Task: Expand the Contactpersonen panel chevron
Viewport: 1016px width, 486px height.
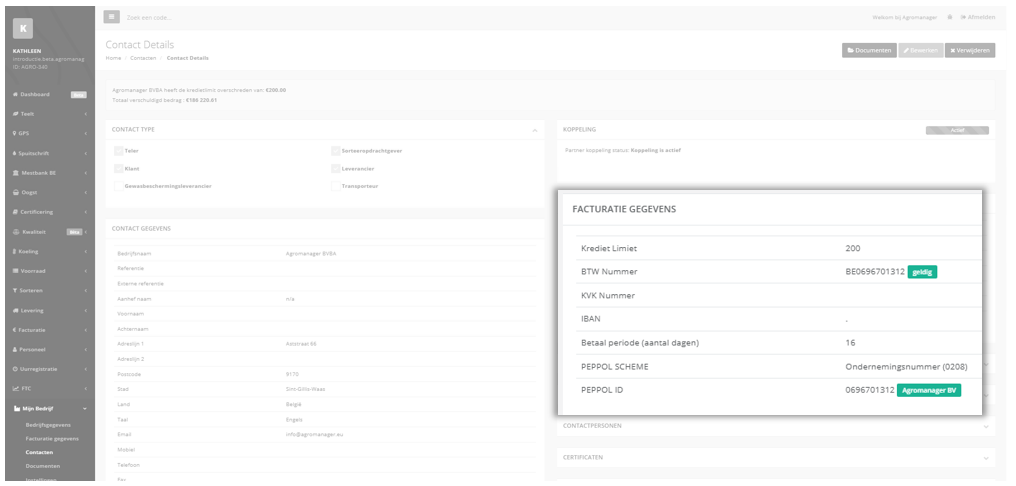Action: (x=986, y=427)
